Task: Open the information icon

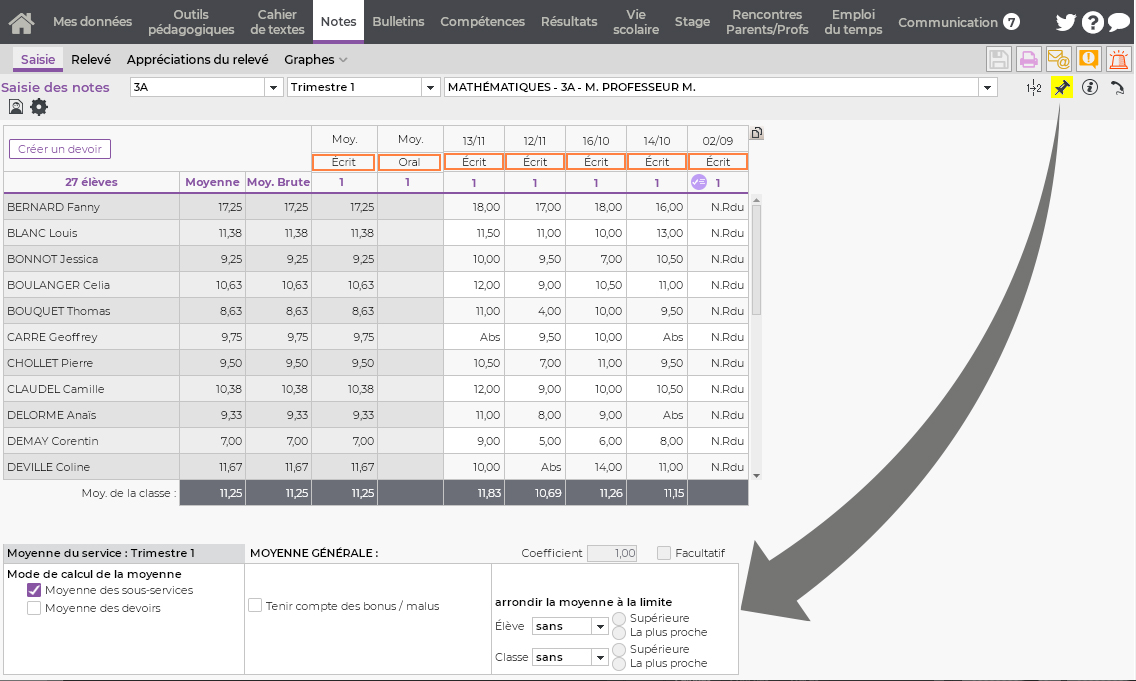Action: click(x=1090, y=88)
